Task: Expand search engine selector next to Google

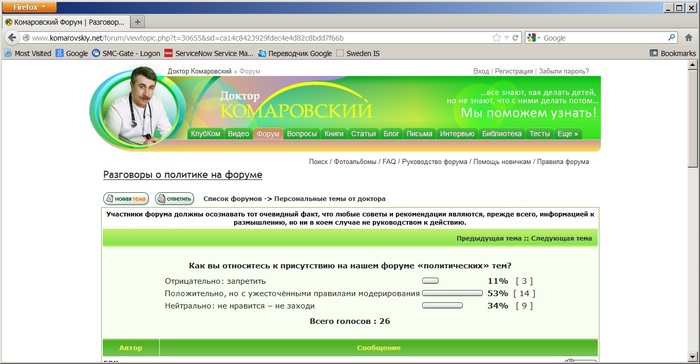Action: click(534, 38)
